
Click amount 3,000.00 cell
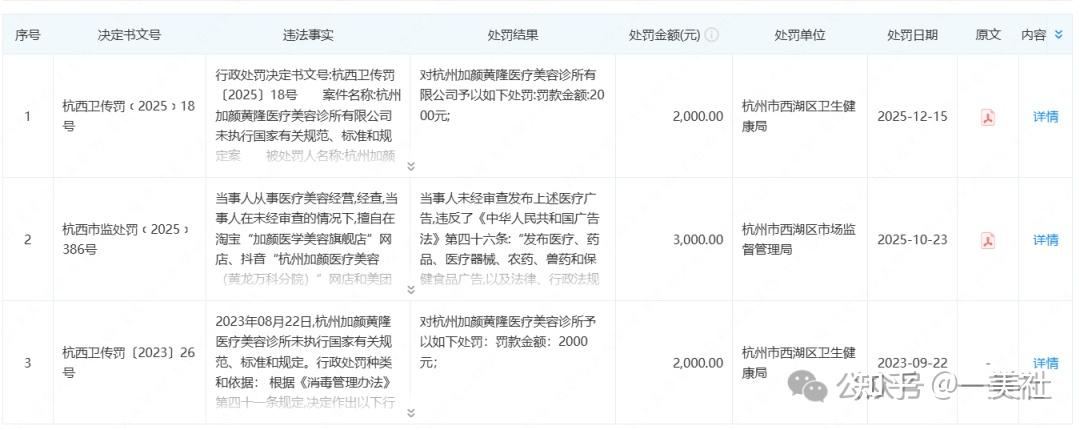(x=698, y=240)
